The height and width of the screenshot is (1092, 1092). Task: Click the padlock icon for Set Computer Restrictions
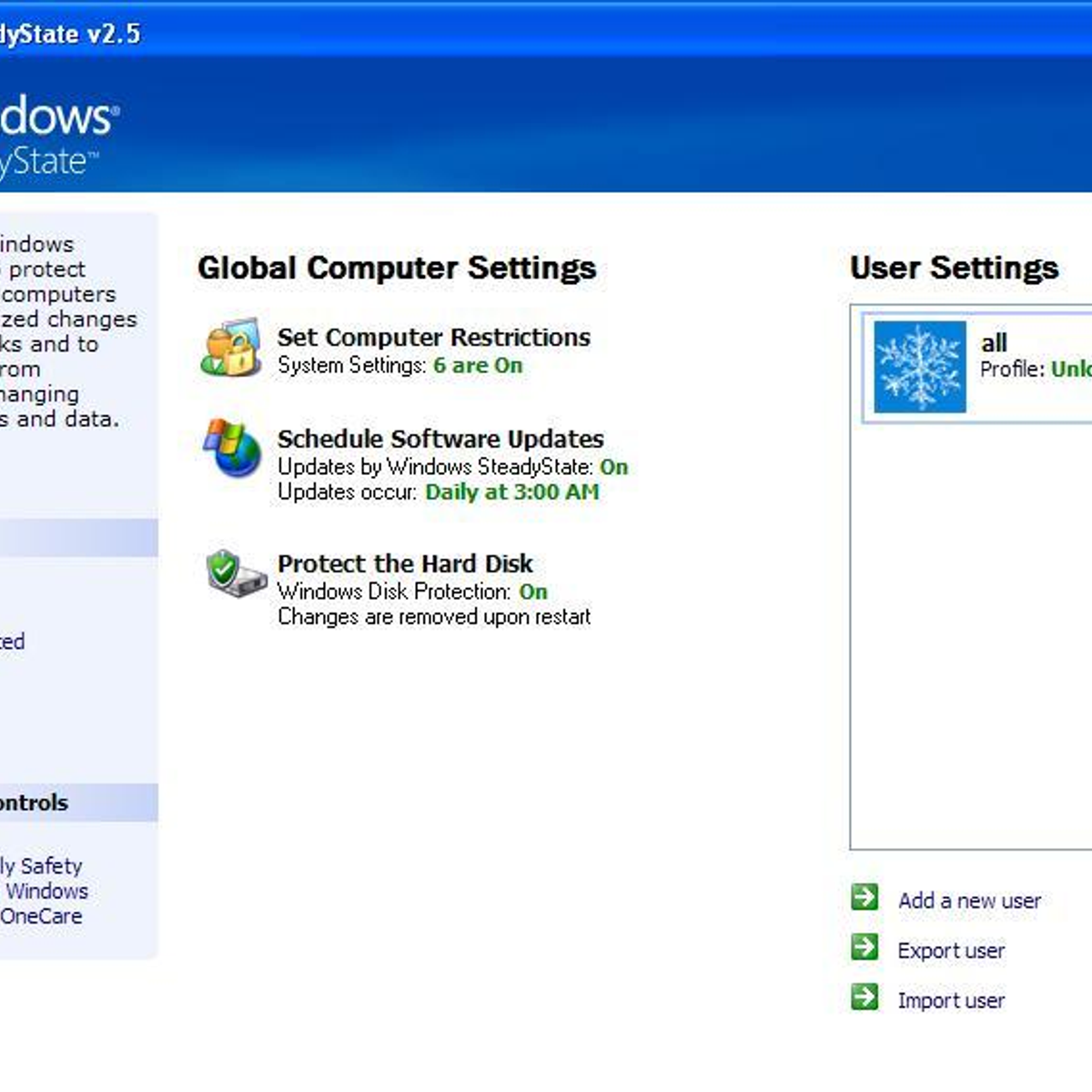click(230, 348)
